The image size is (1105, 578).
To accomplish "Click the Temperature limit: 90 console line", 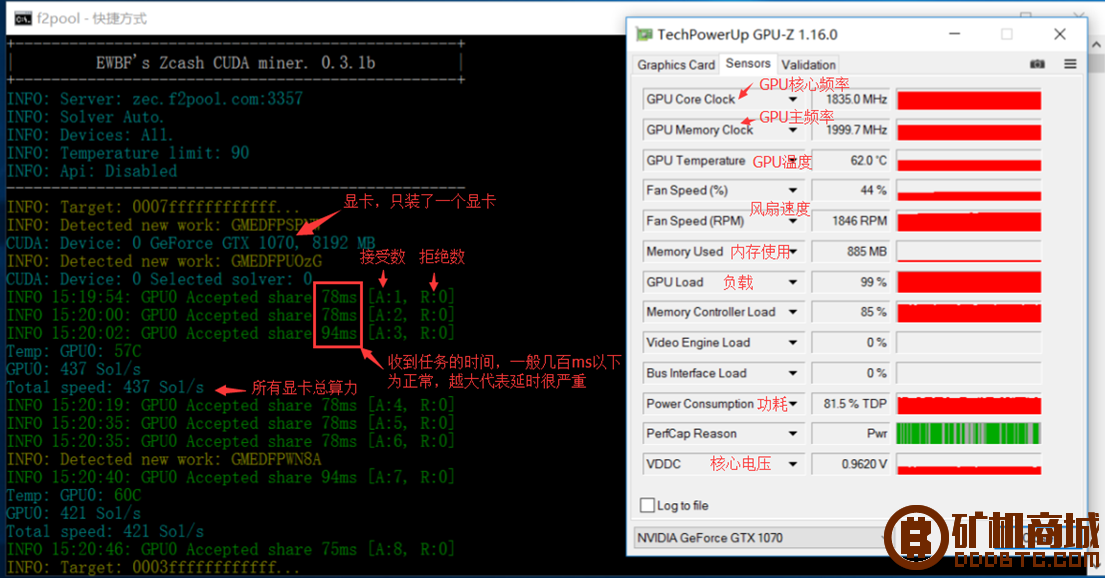I will (128, 153).
